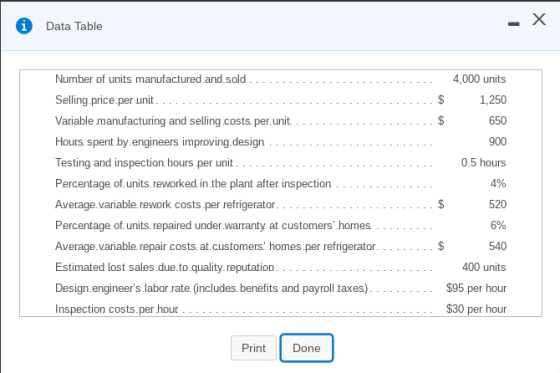Click Estimated lost sales row label
The image size is (560, 373).
pyautogui.click(x=165, y=267)
